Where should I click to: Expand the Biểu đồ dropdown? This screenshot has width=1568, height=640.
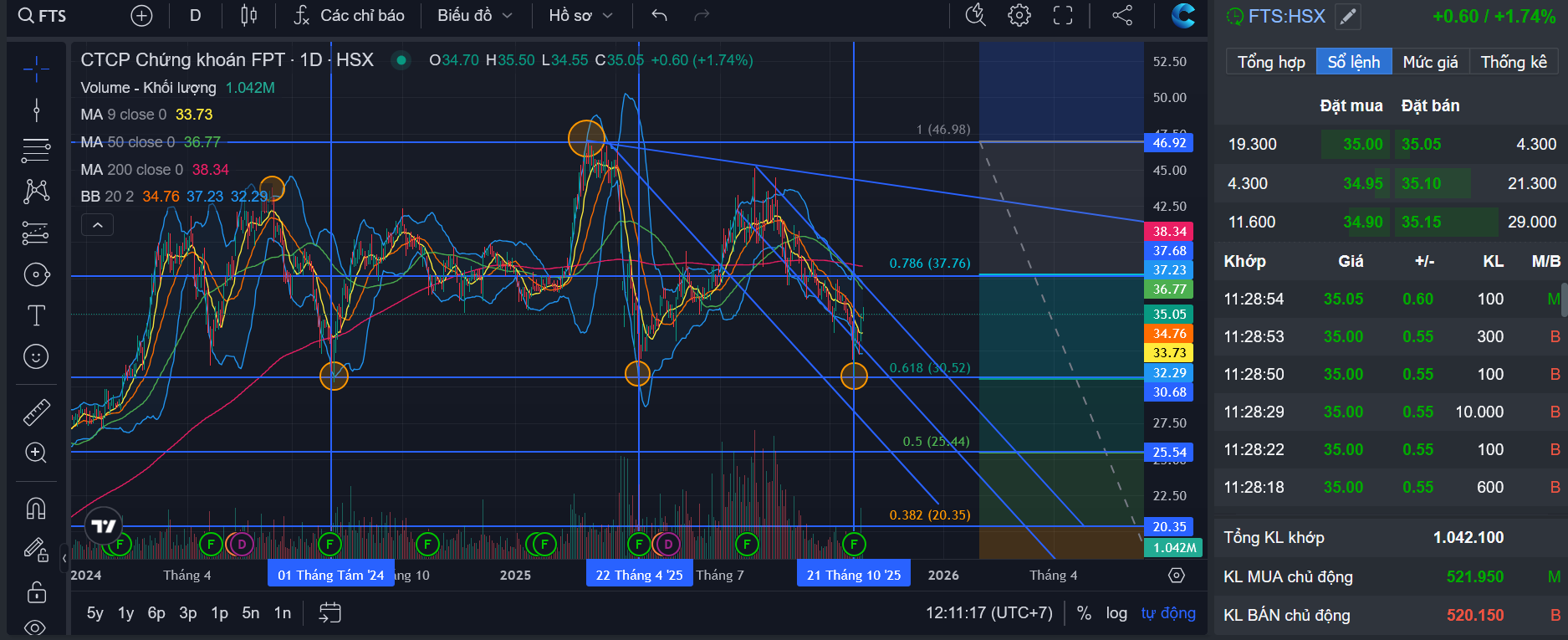[474, 16]
